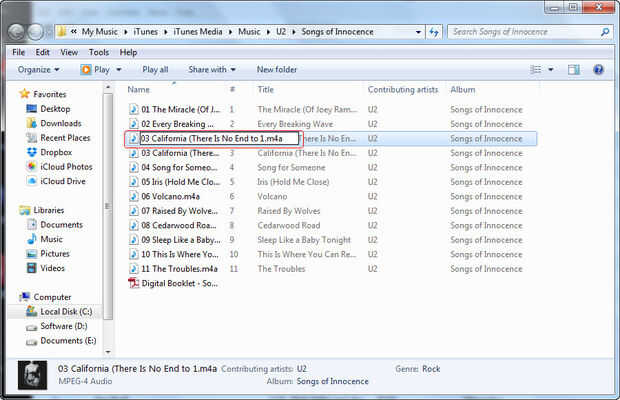Expand the Play button dropdown arrow
Image resolution: width=620 pixels, height=400 pixels.
119,70
